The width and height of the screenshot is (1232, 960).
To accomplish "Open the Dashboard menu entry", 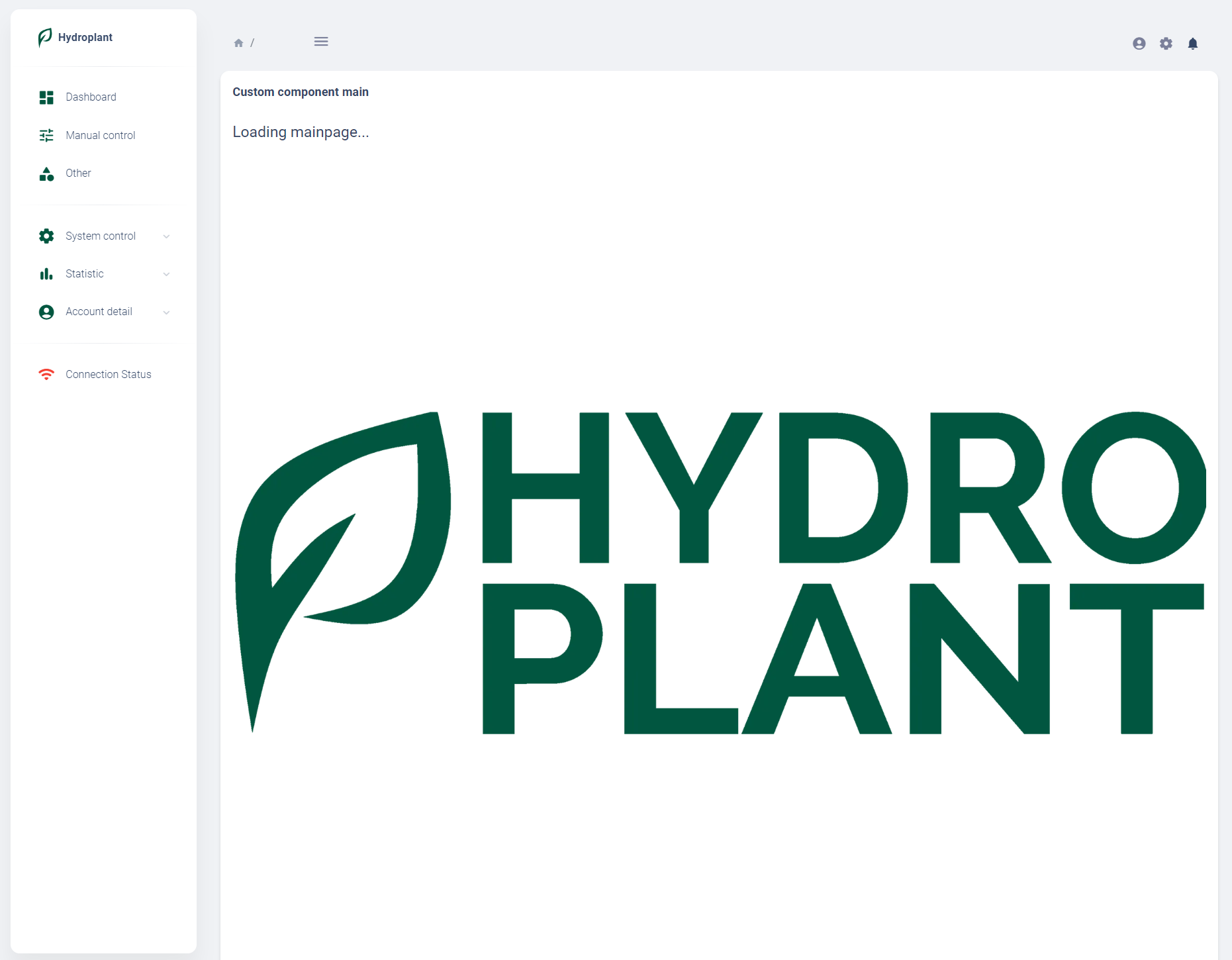I will click(x=91, y=97).
